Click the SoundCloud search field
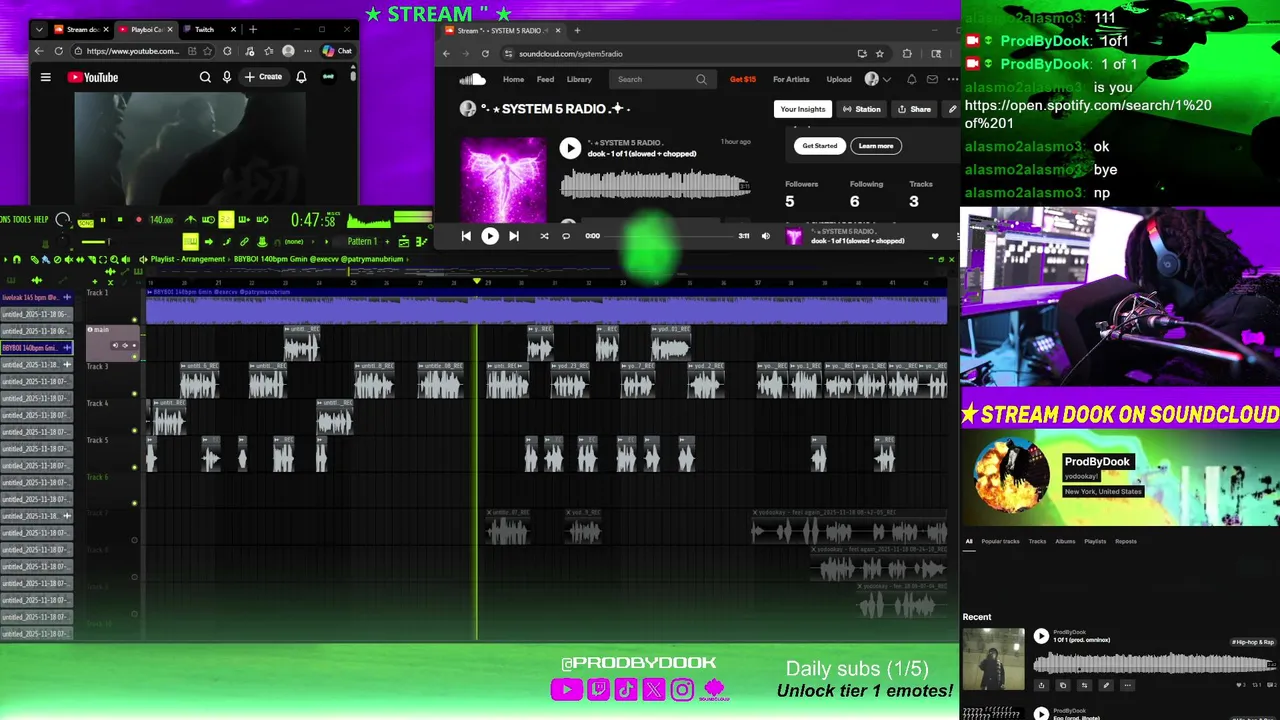Image resolution: width=1280 pixels, height=720 pixels. pyautogui.click(x=662, y=79)
